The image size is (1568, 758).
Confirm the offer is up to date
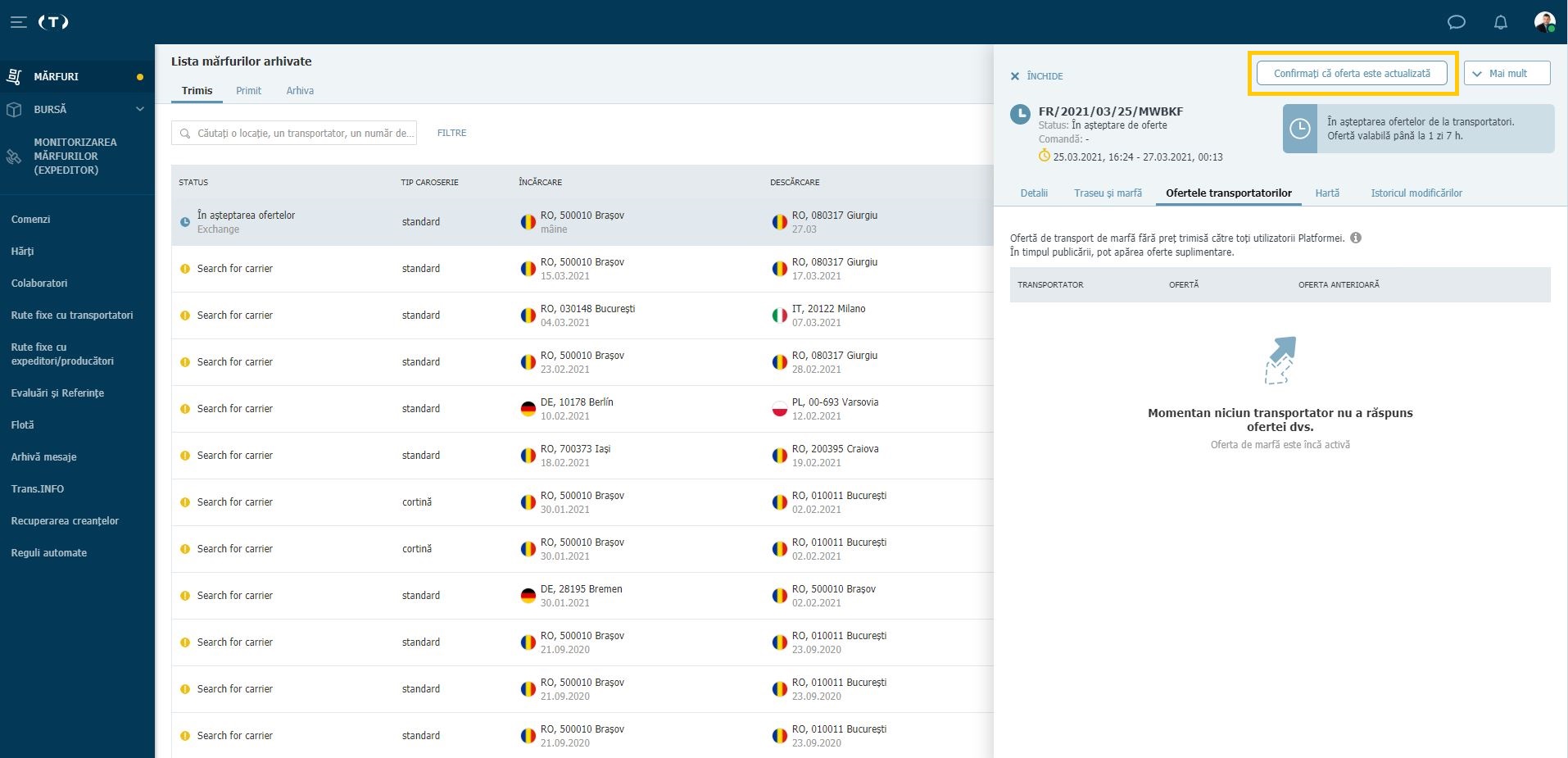[1352, 74]
